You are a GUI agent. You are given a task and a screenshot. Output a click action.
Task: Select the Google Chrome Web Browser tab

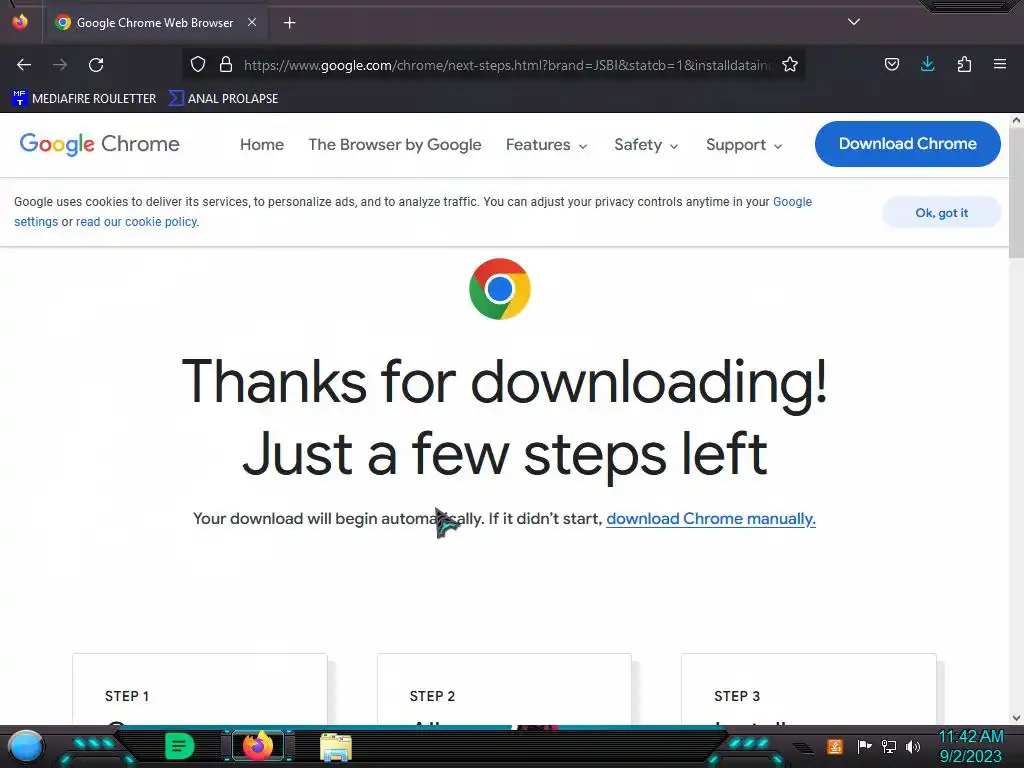click(x=157, y=23)
